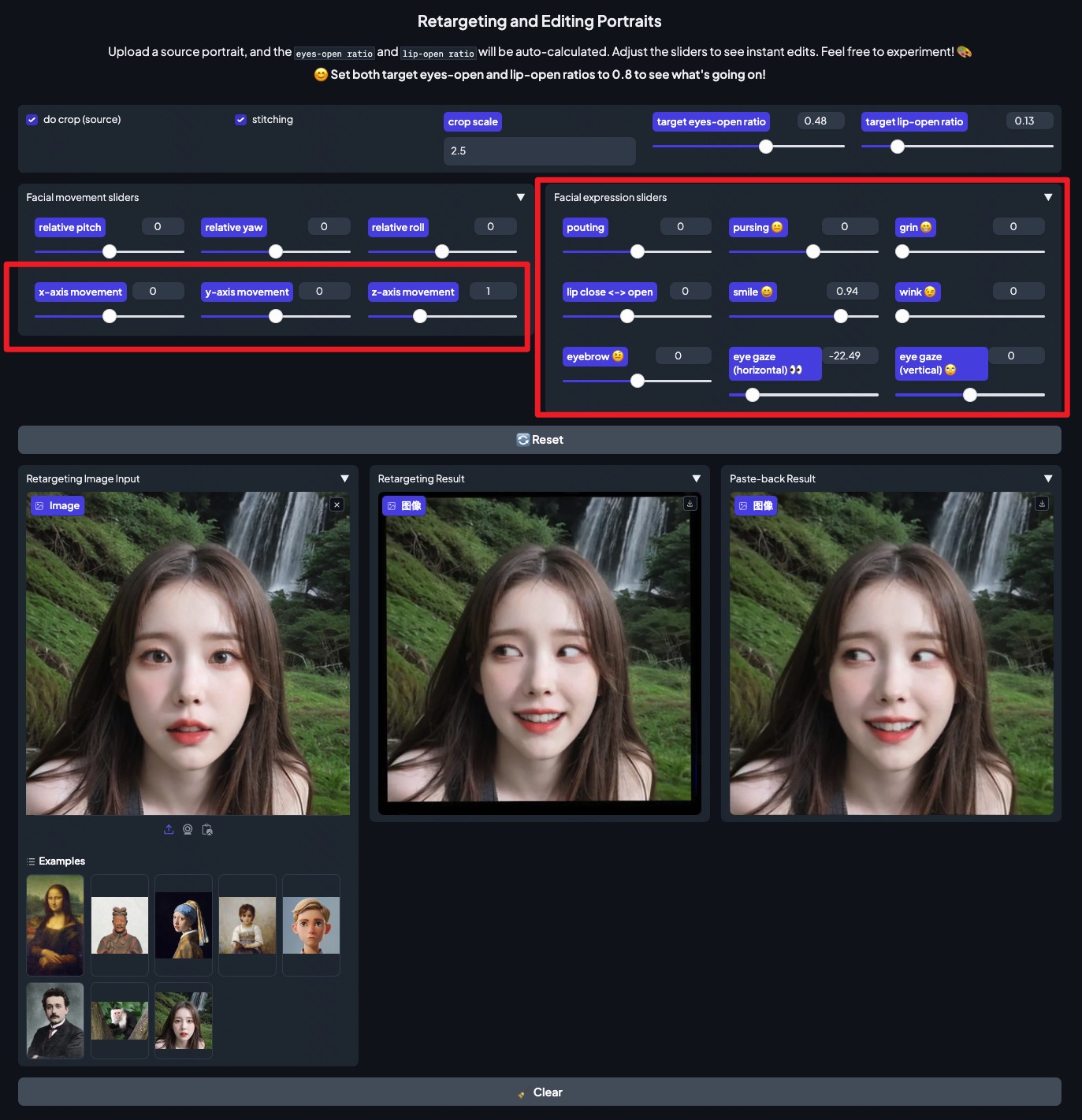Click the smile slider handle
The height and width of the screenshot is (1120, 1082).
(841, 316)
